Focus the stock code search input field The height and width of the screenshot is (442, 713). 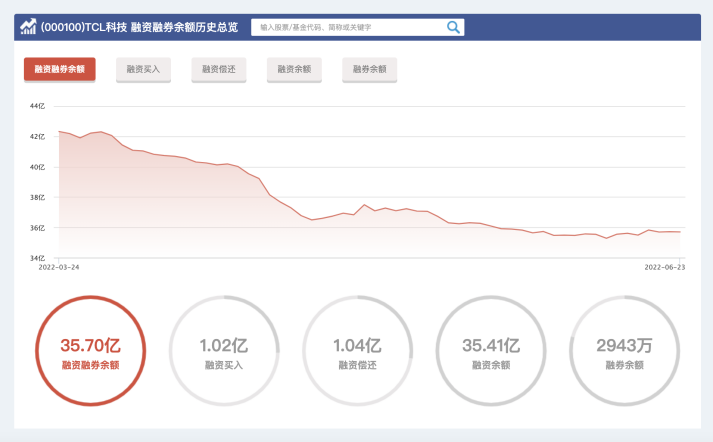tap(350, 27)
